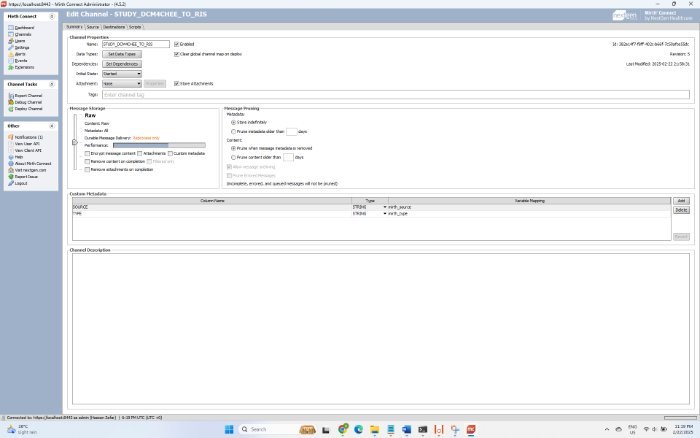
Task: Open Settings in the Mirth Connect panel
Action: (22, 47)
